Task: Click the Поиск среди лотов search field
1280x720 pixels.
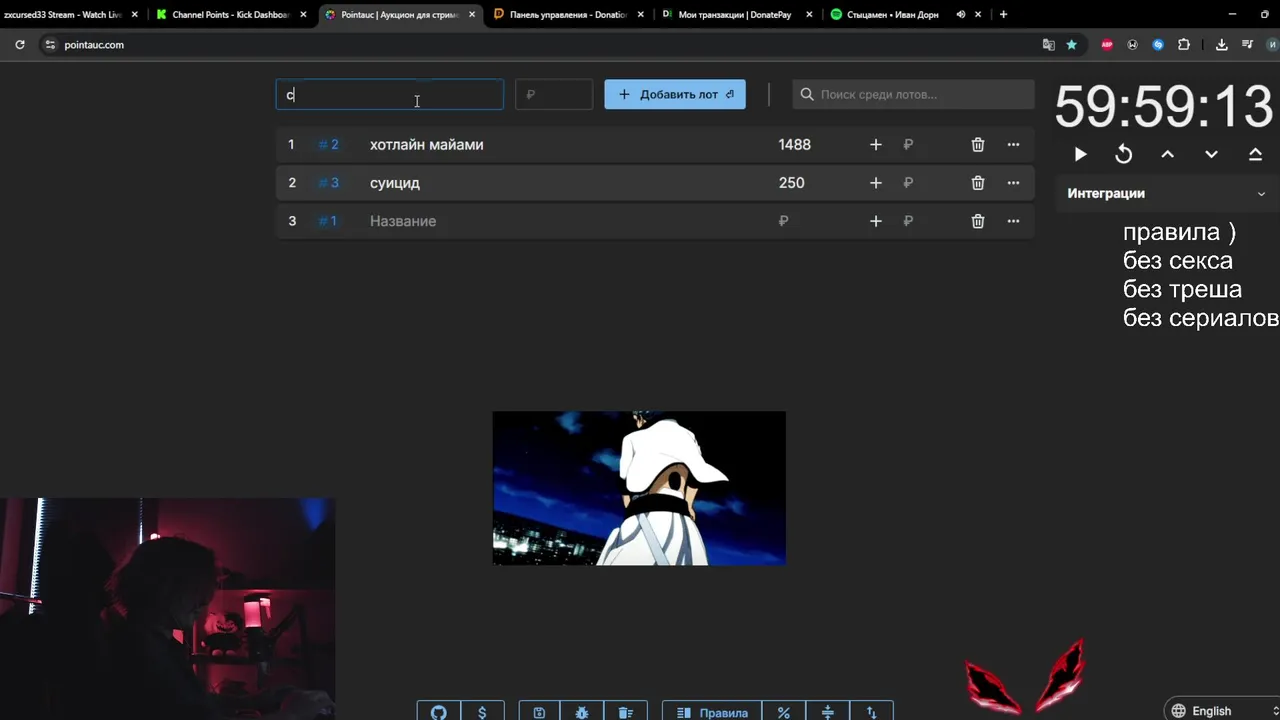Action: (x=913, y=94)
